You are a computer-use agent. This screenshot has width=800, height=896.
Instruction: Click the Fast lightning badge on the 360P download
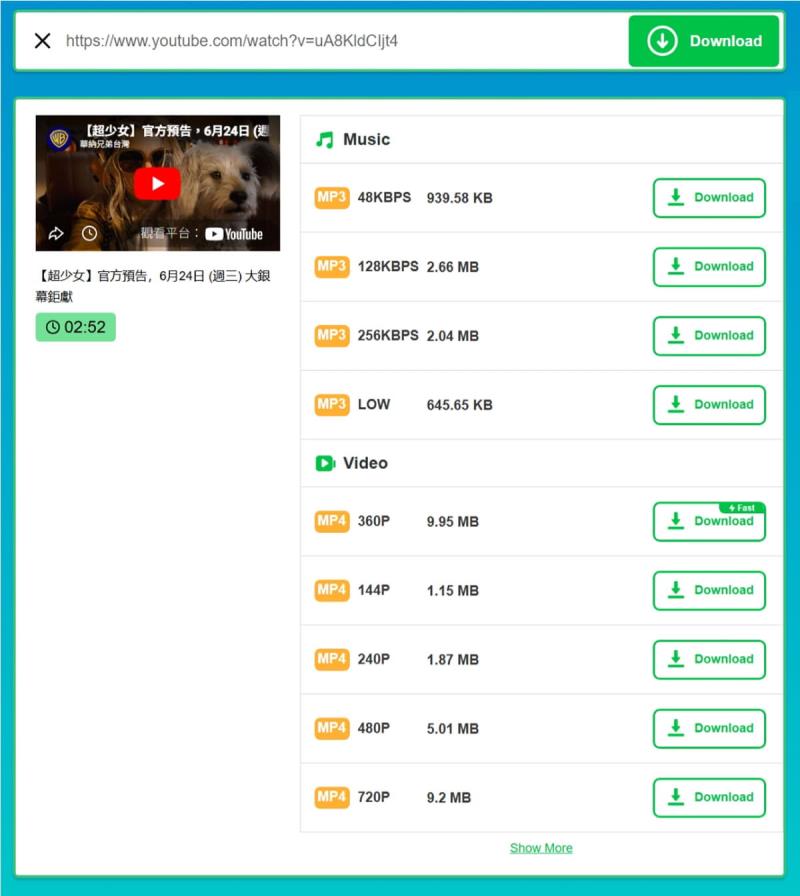(743, 508)
